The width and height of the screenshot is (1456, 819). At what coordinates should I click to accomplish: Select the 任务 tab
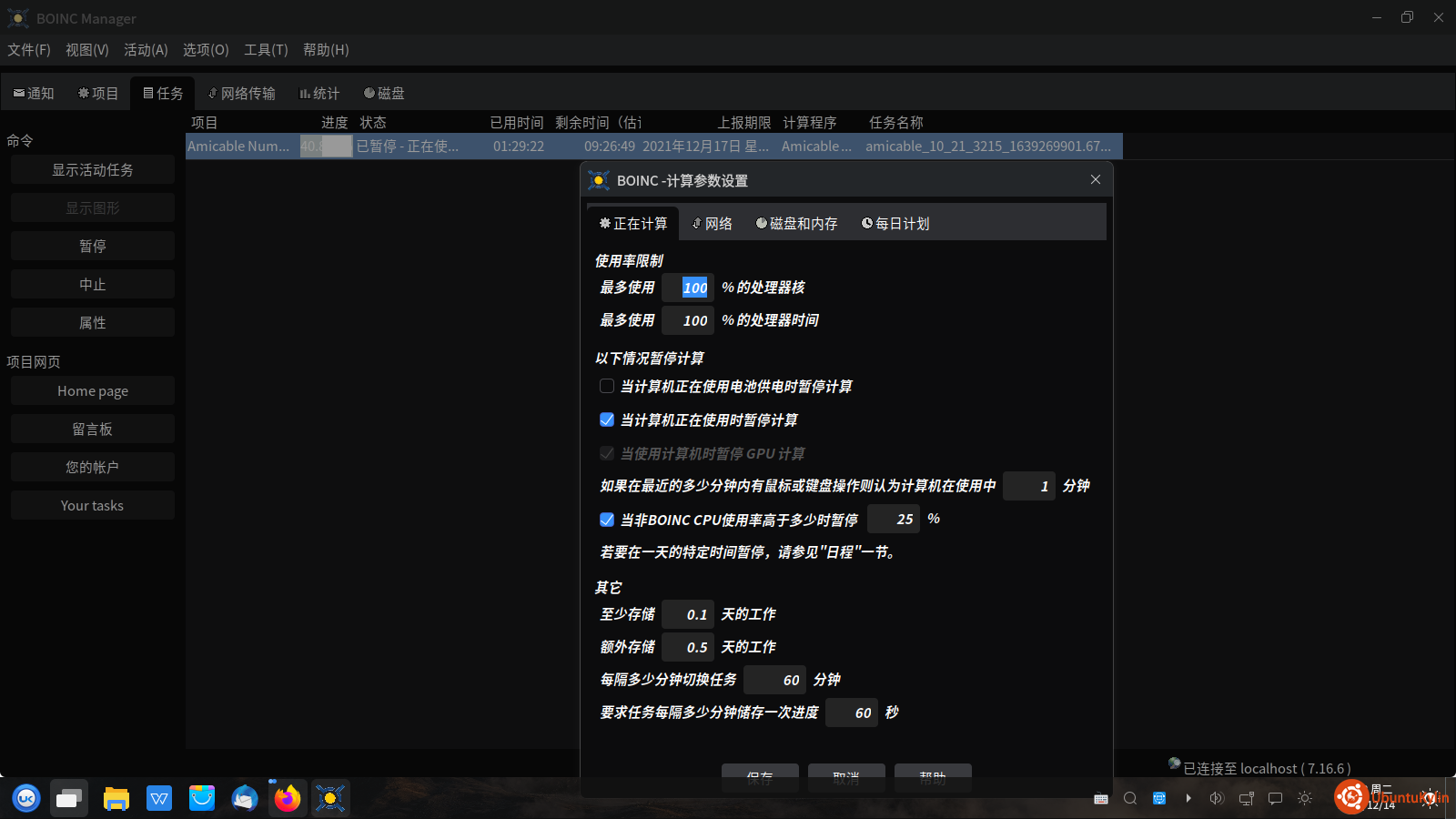[163, 93]
